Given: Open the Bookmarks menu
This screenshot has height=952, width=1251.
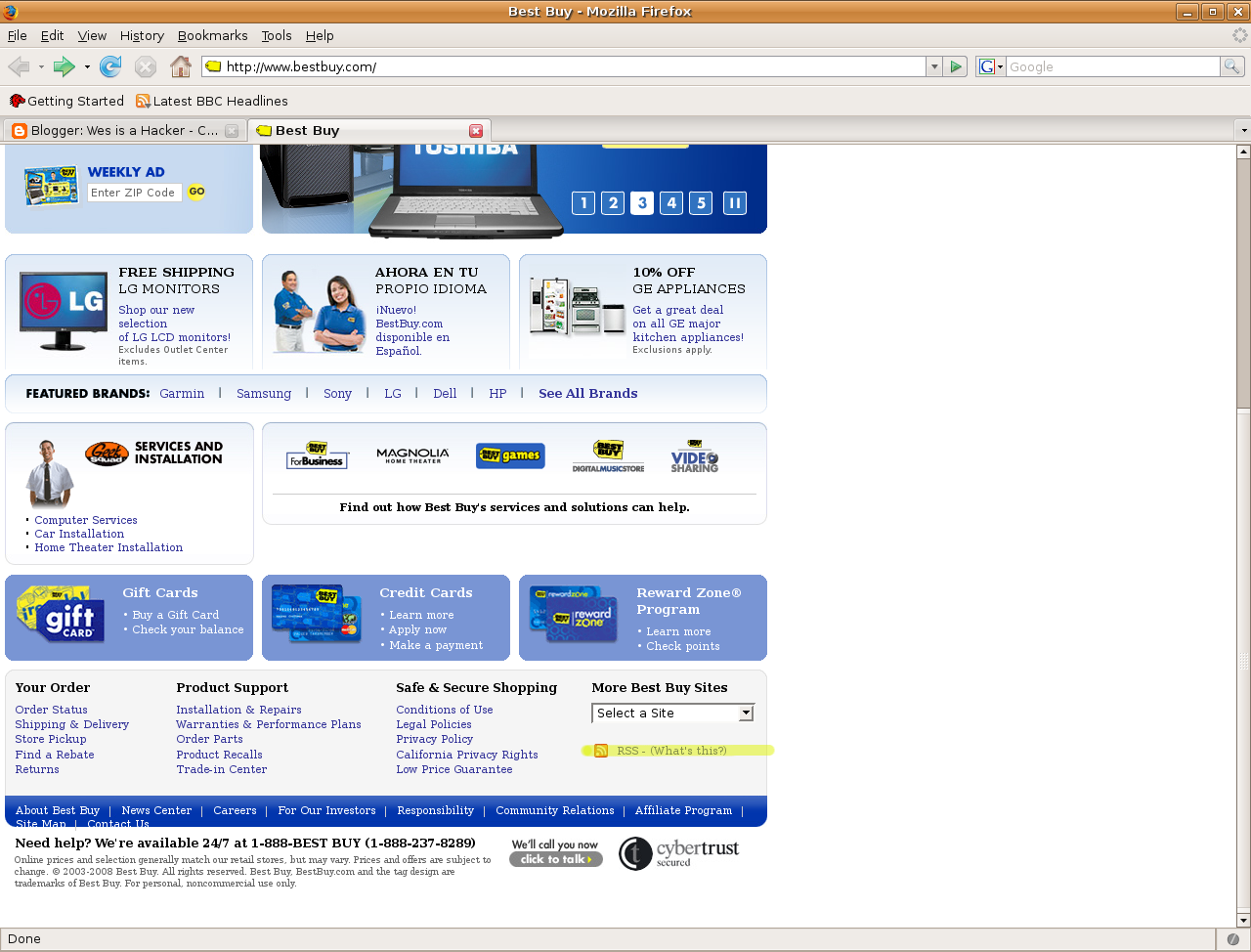Looking at the screenshot, I should (212, 35).
